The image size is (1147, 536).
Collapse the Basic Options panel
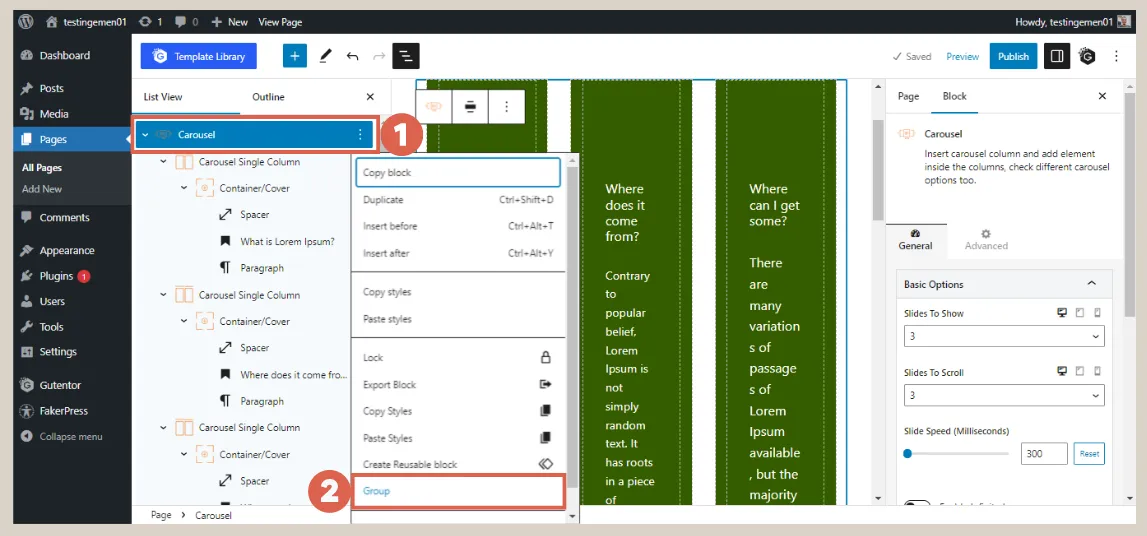point(1091,284)
